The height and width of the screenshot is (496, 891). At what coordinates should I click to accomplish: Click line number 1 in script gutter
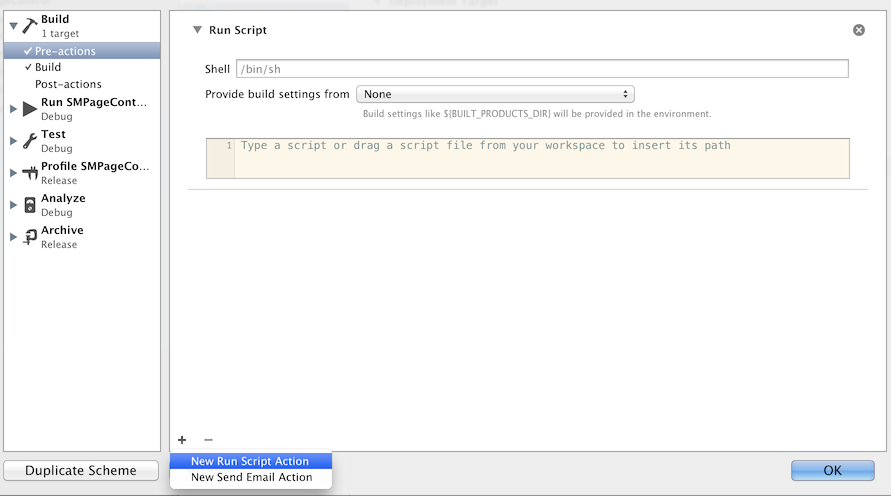229,145
